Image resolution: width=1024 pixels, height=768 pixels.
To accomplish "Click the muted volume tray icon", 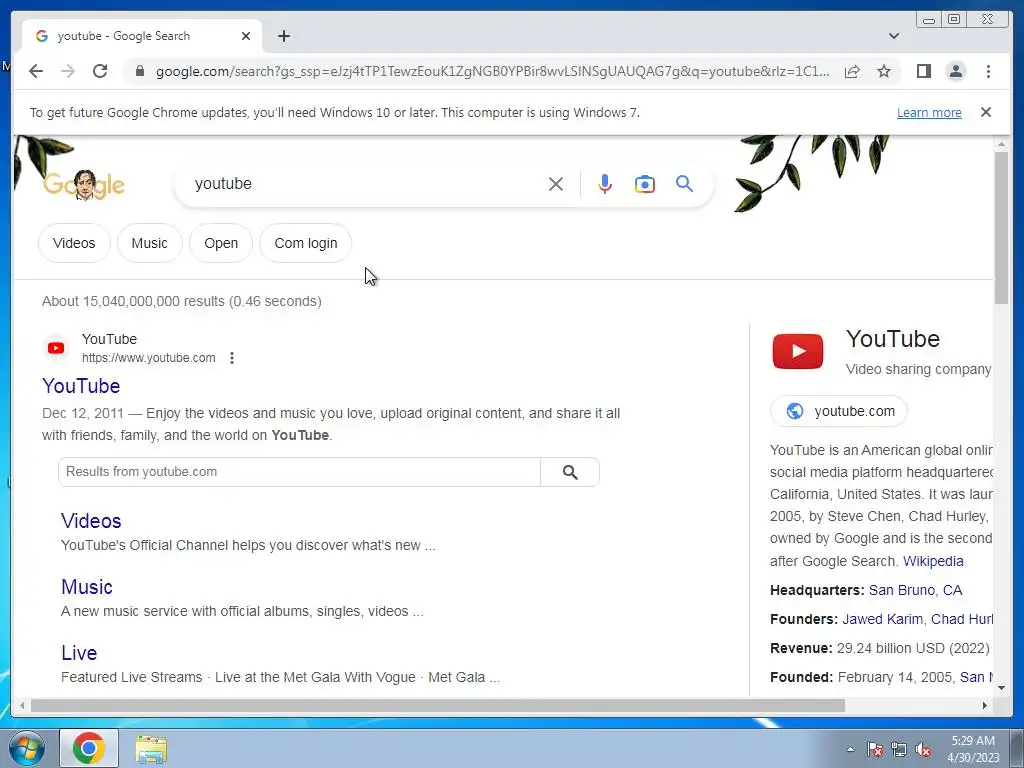I will coord(923,749).
